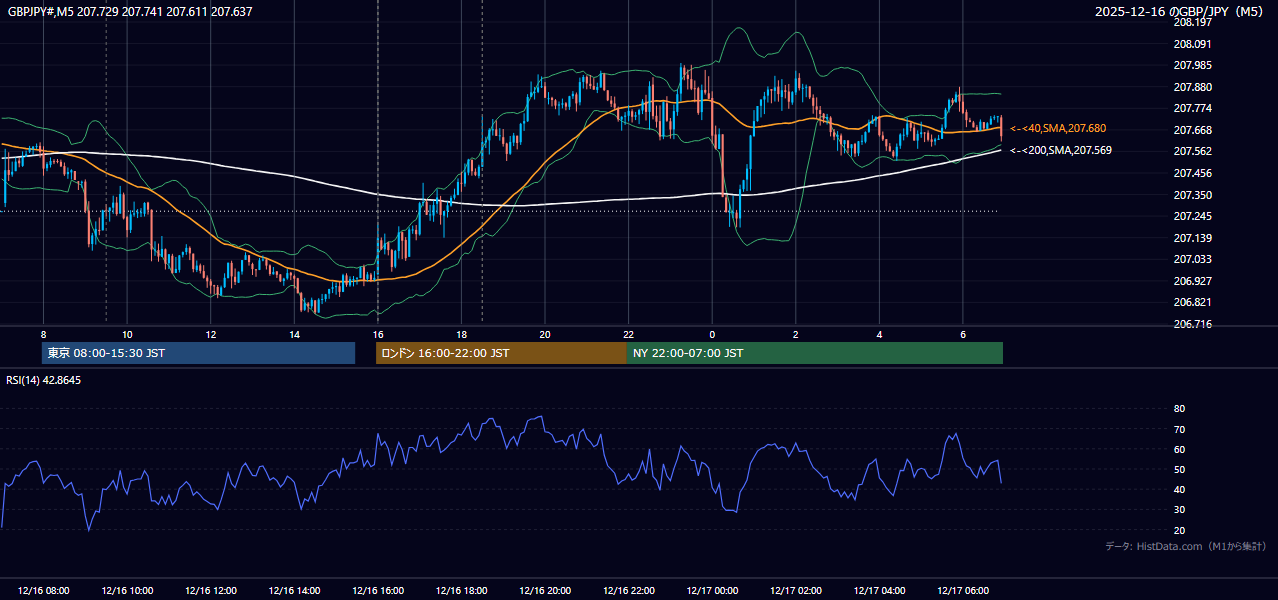Select the NY 22:00-07:00 JST session bar
The height and width of the screenshot is (600, 1278).
[815, 353]
